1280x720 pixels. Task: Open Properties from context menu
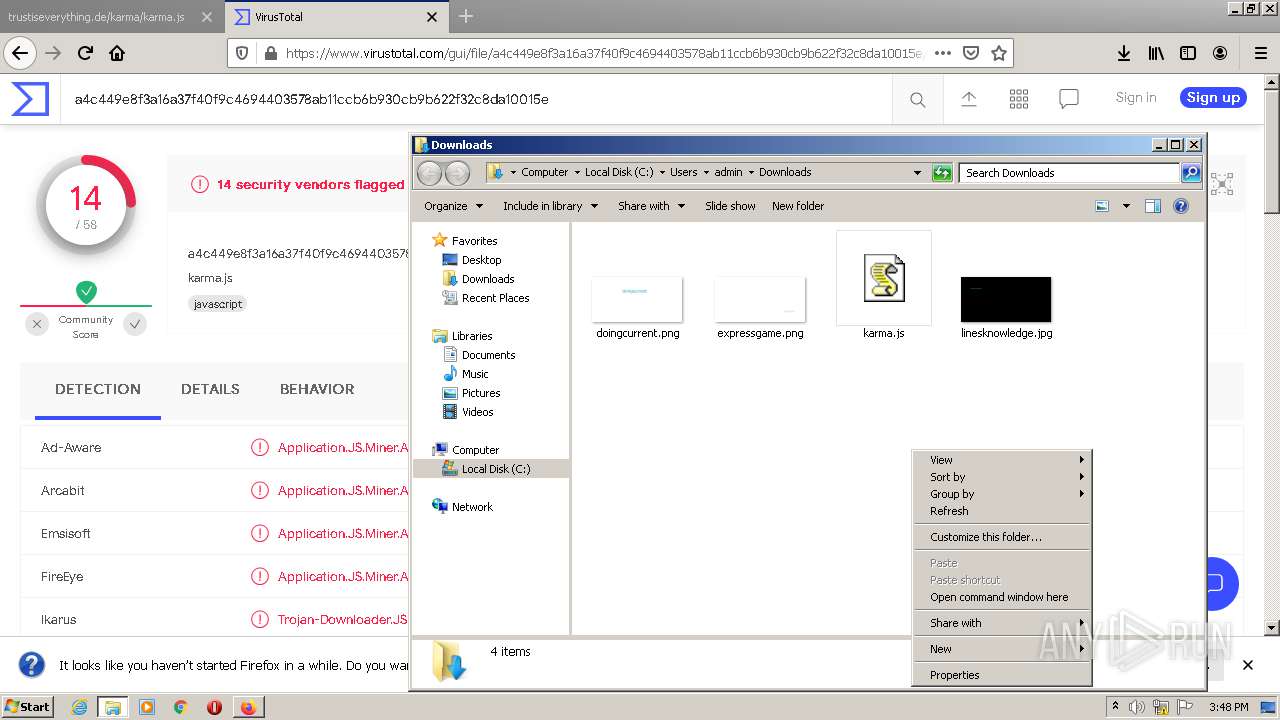pos(1001,675)
